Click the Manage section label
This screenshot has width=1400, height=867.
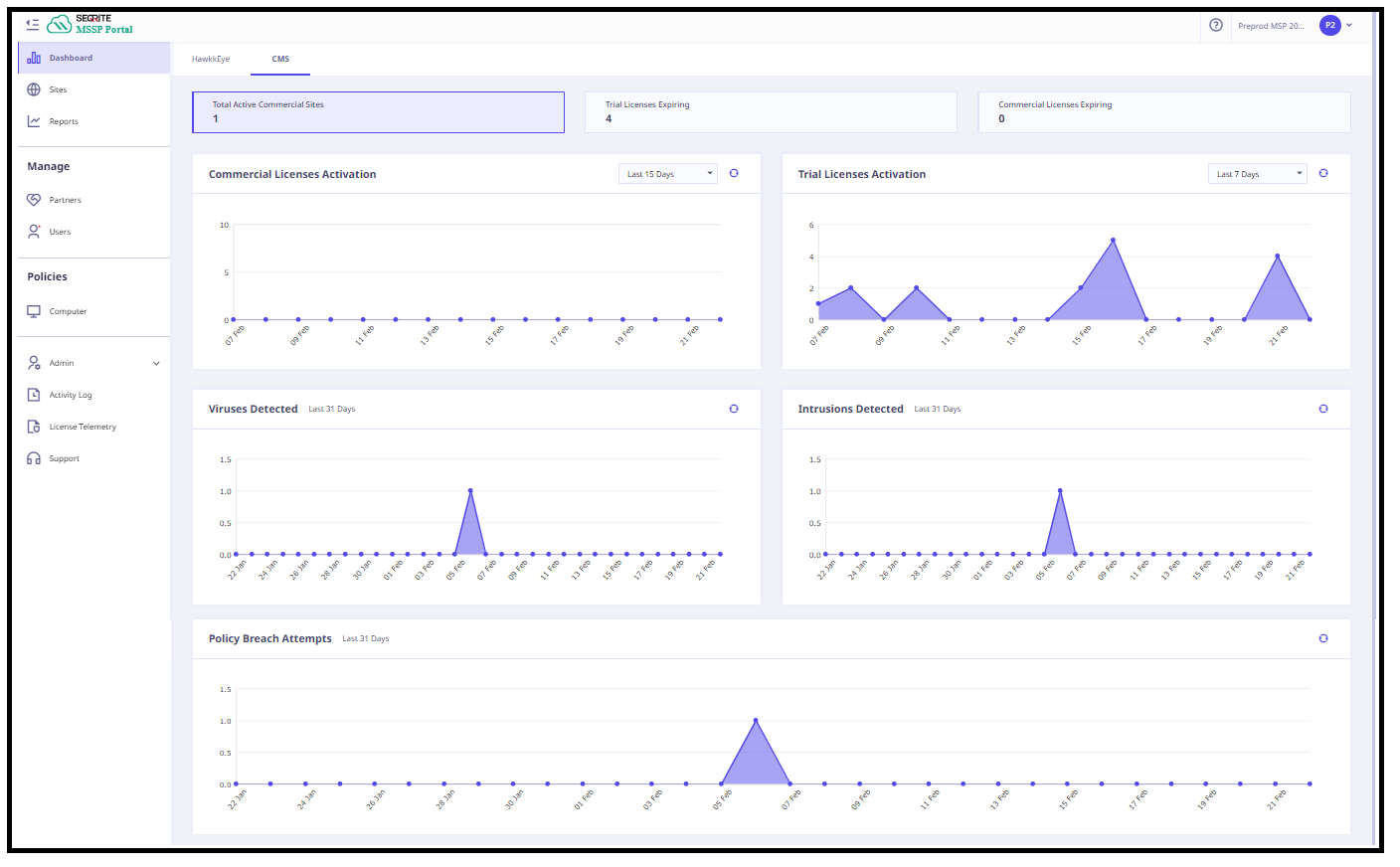(x=49, y=166)
